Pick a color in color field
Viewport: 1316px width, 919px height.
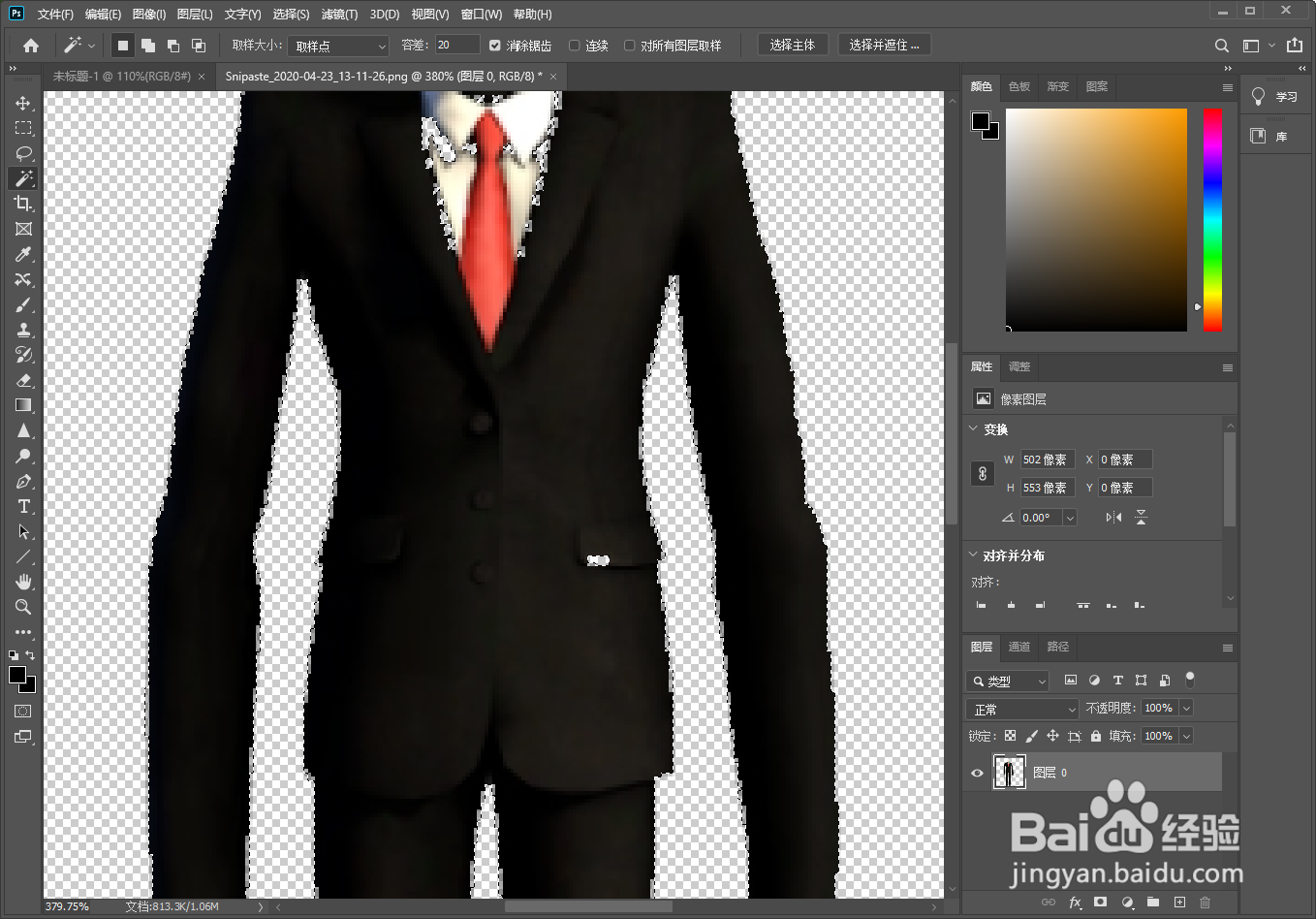pos(1096,220)
